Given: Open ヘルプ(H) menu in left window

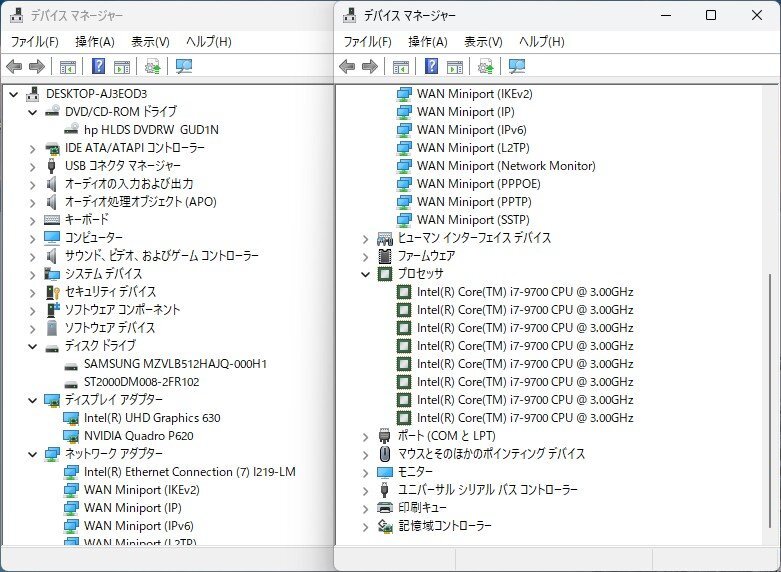Looking at the screenshot, I should [209, 41].
